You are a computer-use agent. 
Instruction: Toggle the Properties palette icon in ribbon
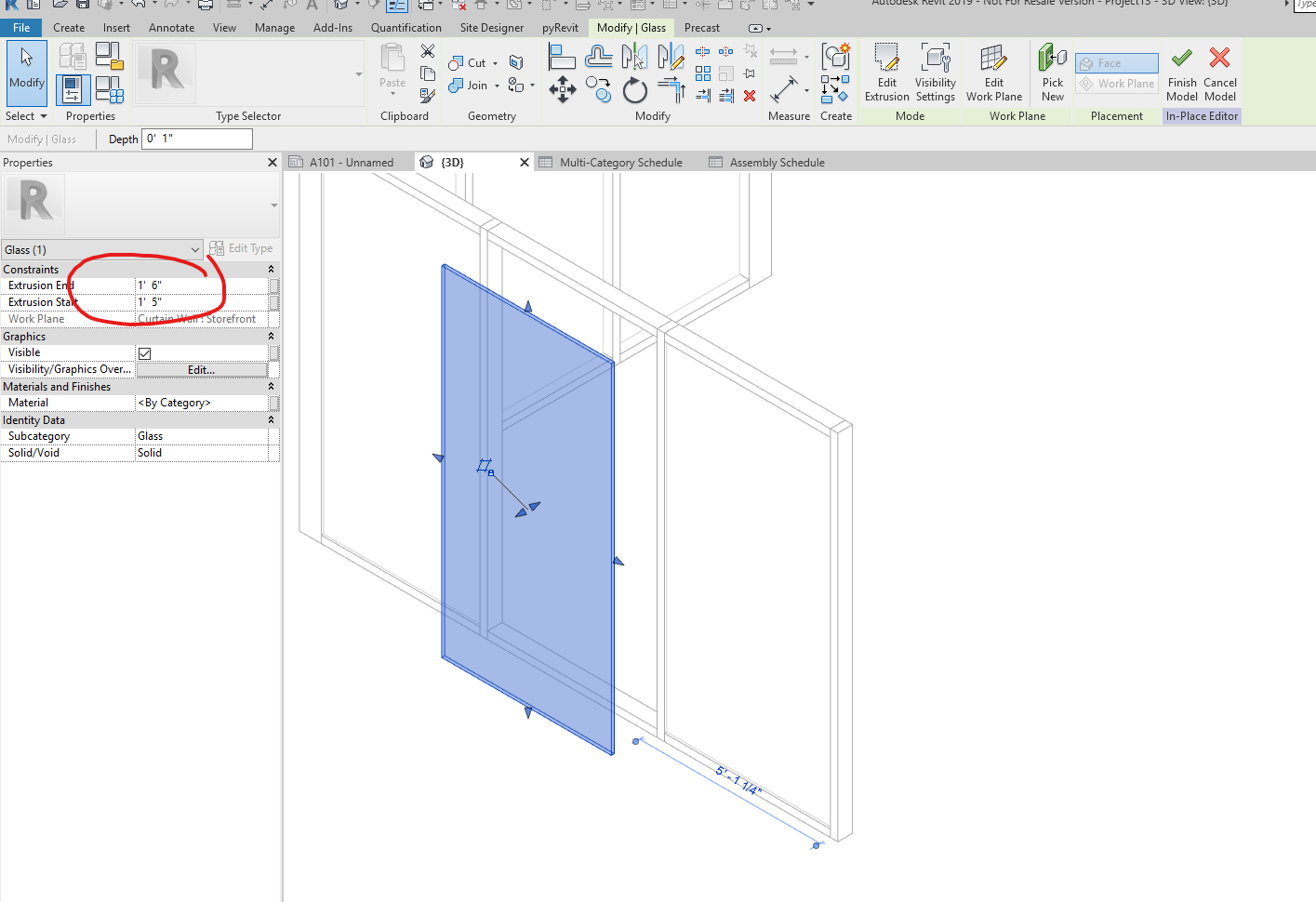click(x=73, y=90)
